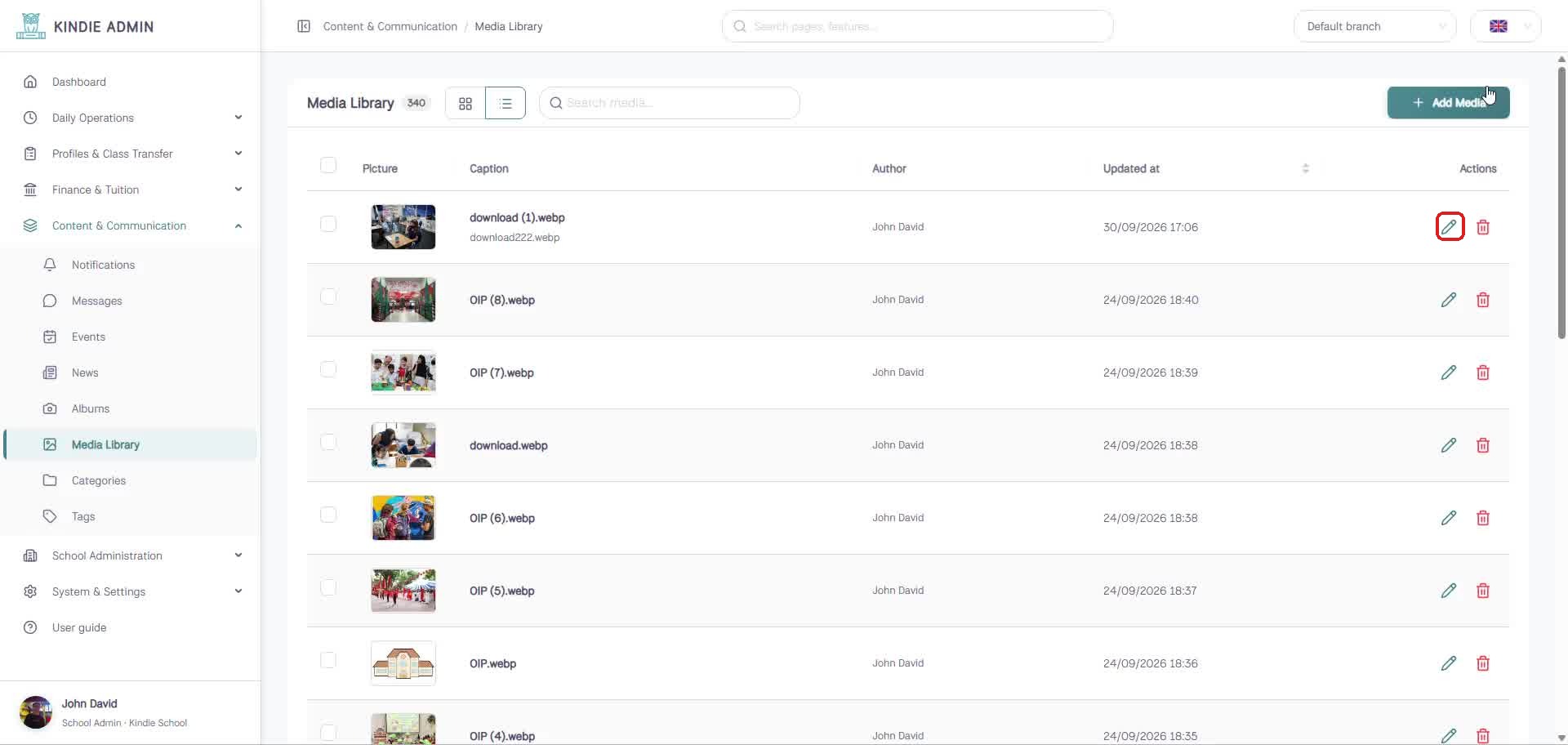The image size is (1568, 745).
Task: Go to Messages page
Action: (131, 301)
